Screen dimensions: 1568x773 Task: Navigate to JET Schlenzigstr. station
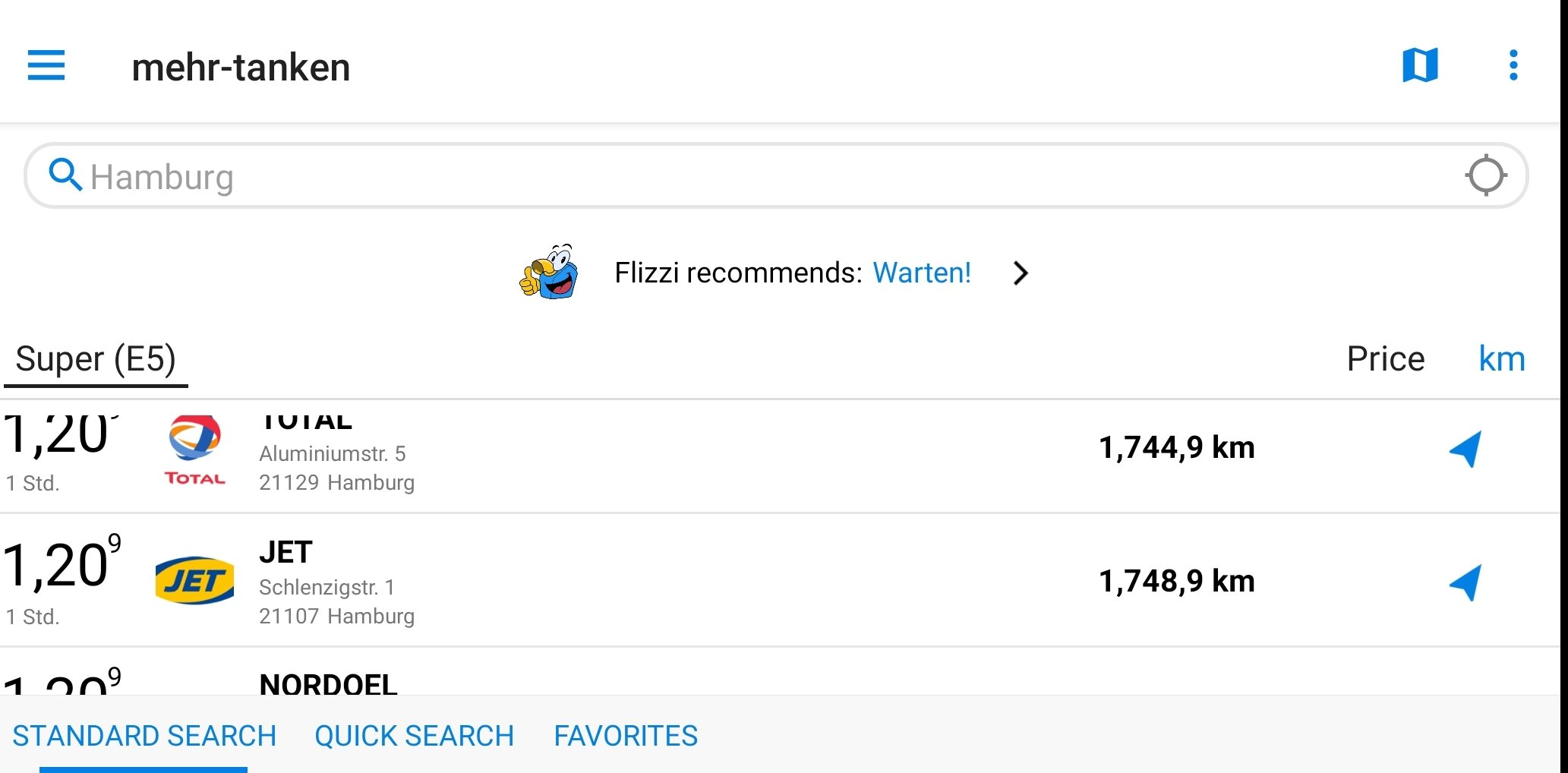pos(1465,582)
